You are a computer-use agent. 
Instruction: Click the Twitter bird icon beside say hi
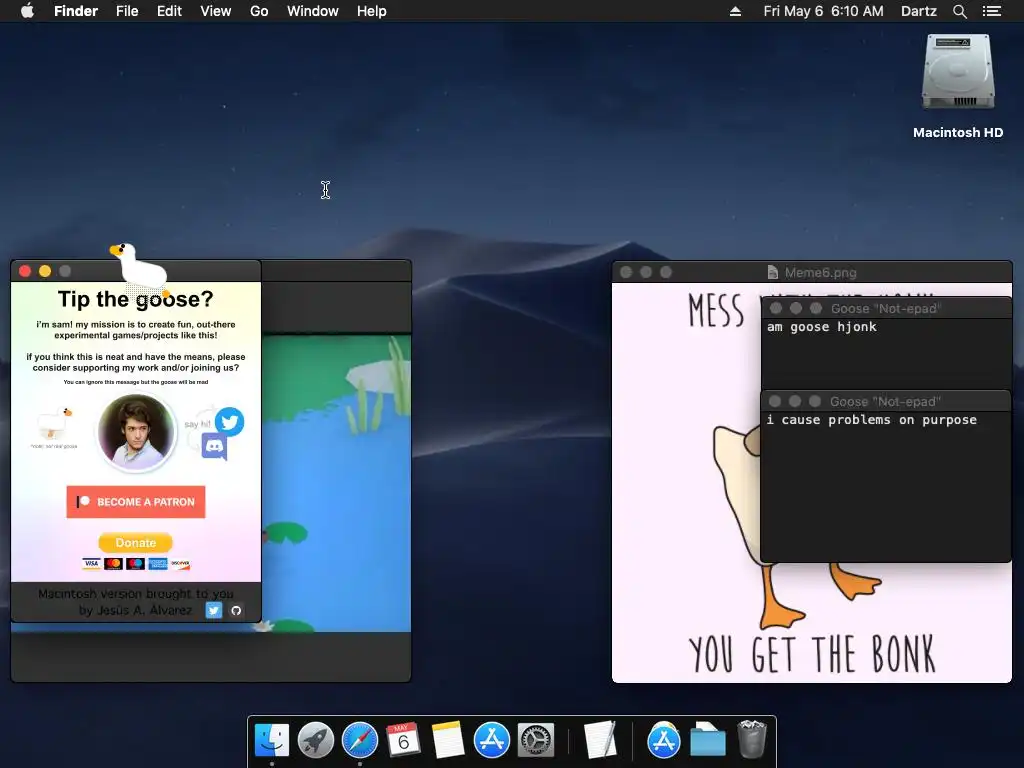(x=229, y=421)
